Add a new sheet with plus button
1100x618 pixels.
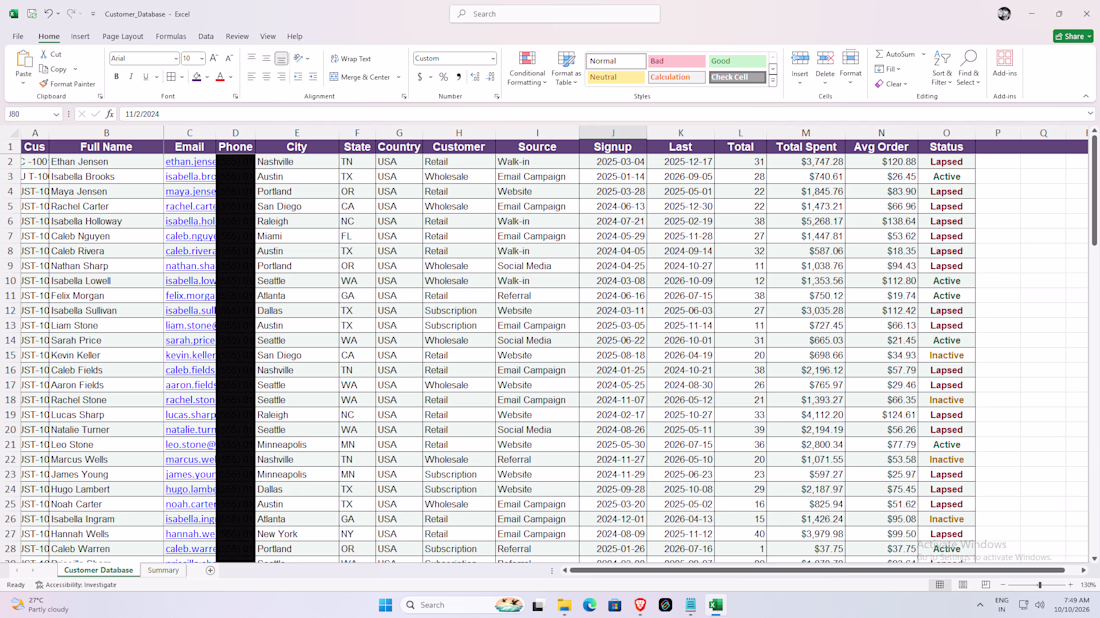[210, 570]
